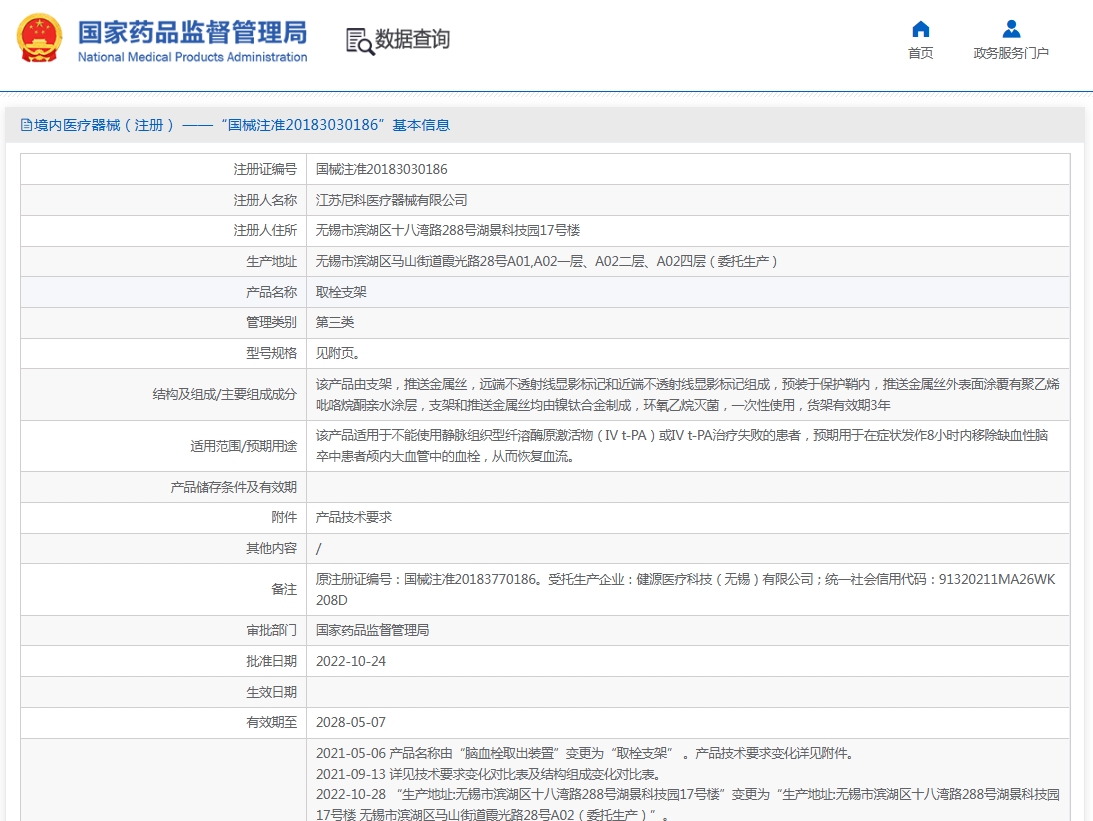Select the 第三类 value

click(x=335, y=323)
